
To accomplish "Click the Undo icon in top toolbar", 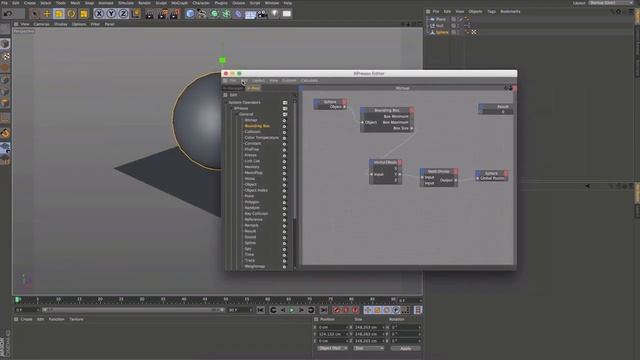I will (8, 13).
